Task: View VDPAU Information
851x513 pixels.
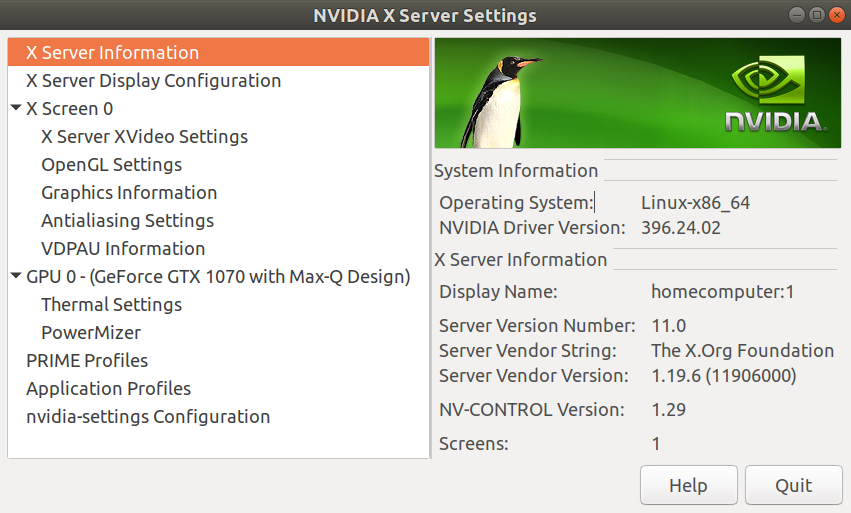Action: click(123, 248)
